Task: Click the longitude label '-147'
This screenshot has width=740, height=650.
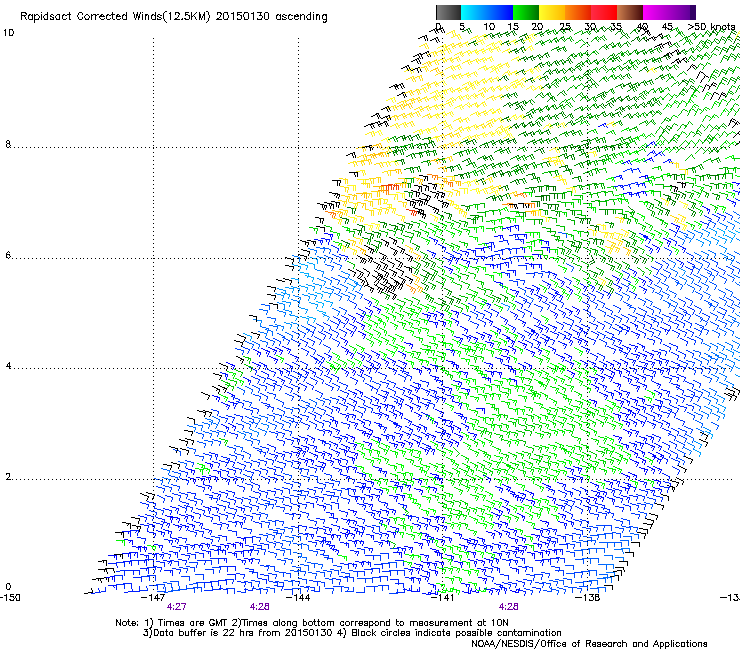Action: pos(153,598)
